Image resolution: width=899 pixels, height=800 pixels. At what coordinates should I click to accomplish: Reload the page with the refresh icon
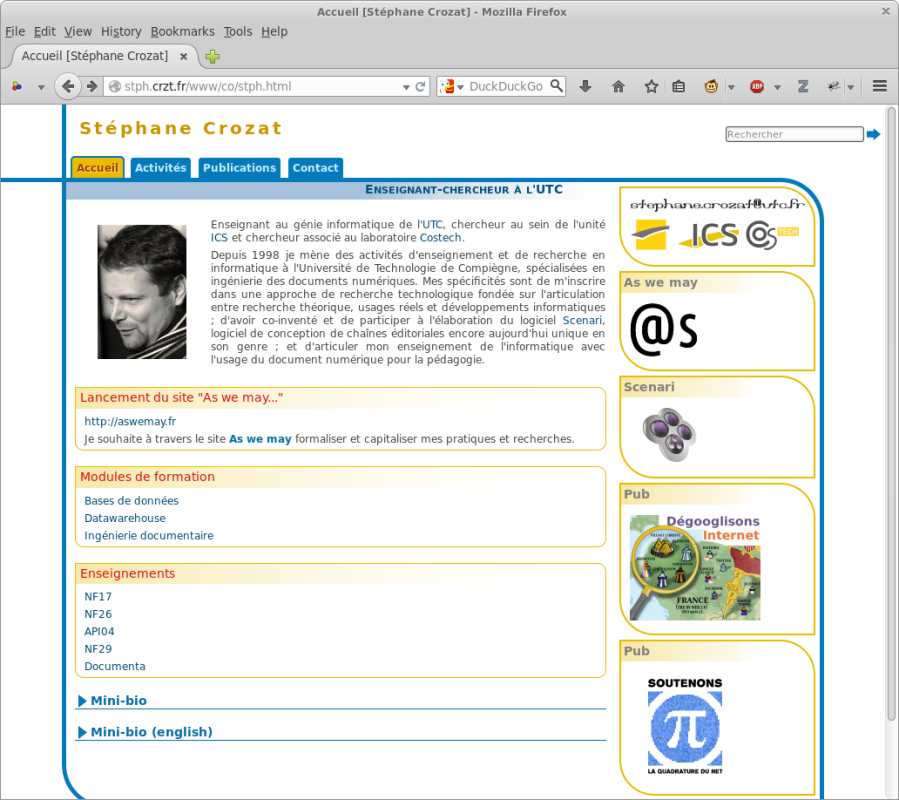coord(420,87)
